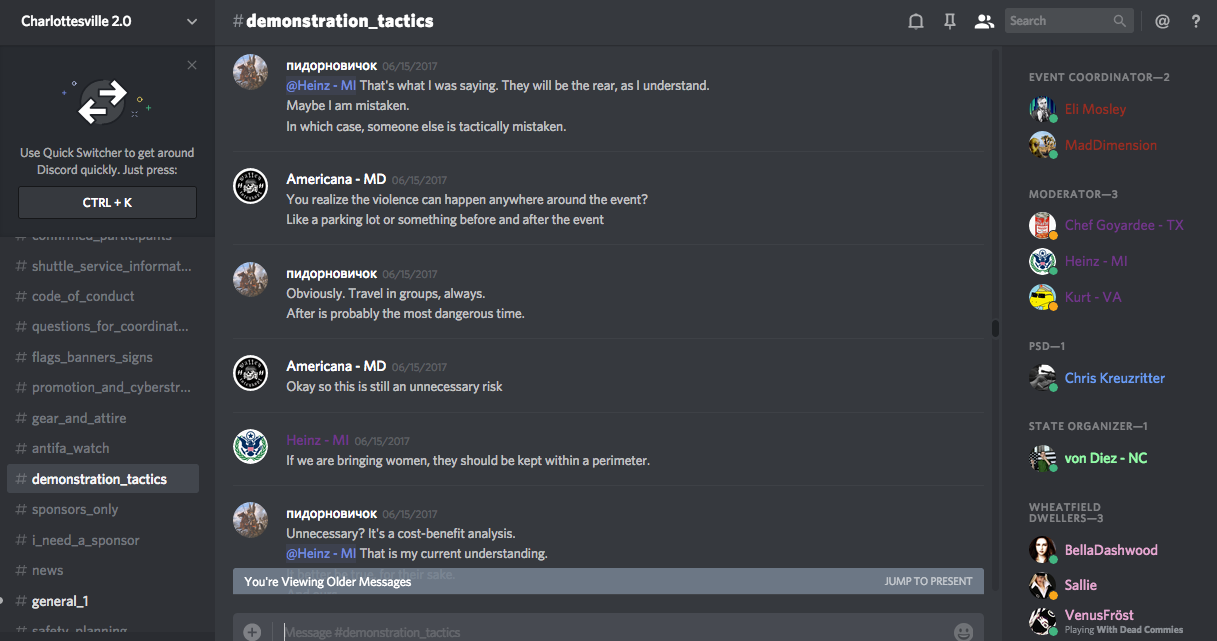Open the gear_and_attire channel
This screenshot has width=1217, height=641.
pos(78,418)
